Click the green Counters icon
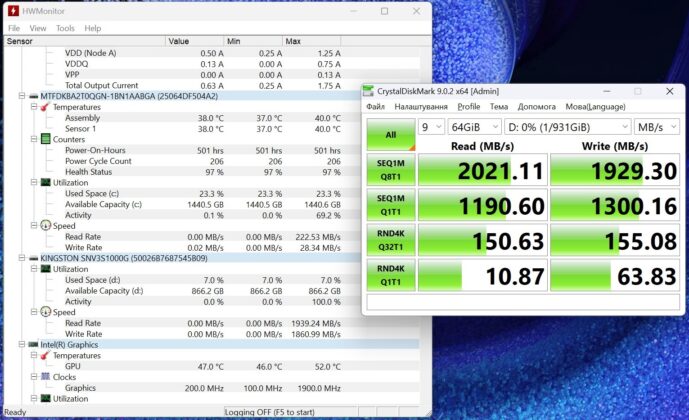 (x=45, y=139)
